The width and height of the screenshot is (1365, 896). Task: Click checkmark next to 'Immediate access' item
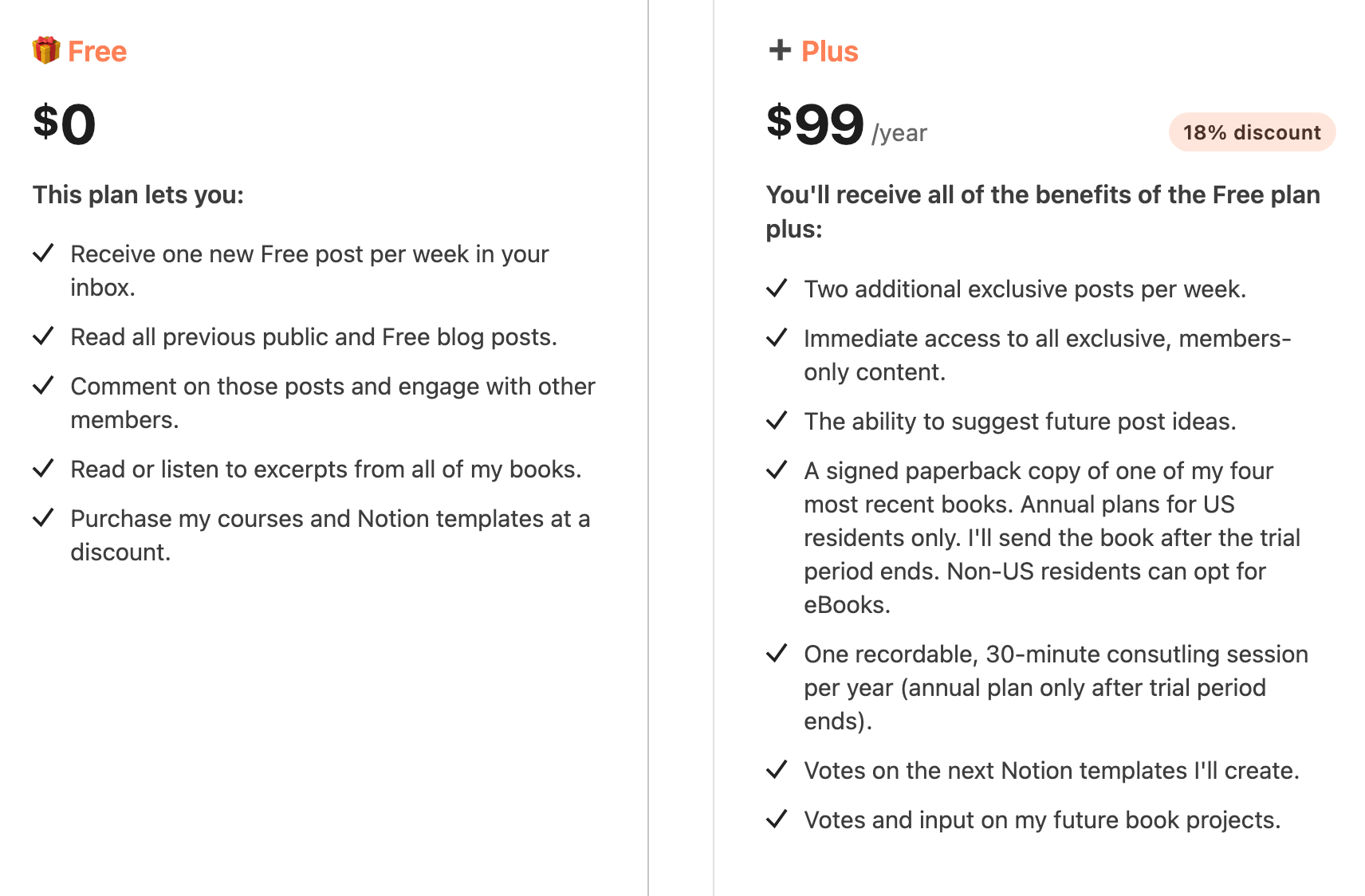pyautogui.click(x=777, y=338)
